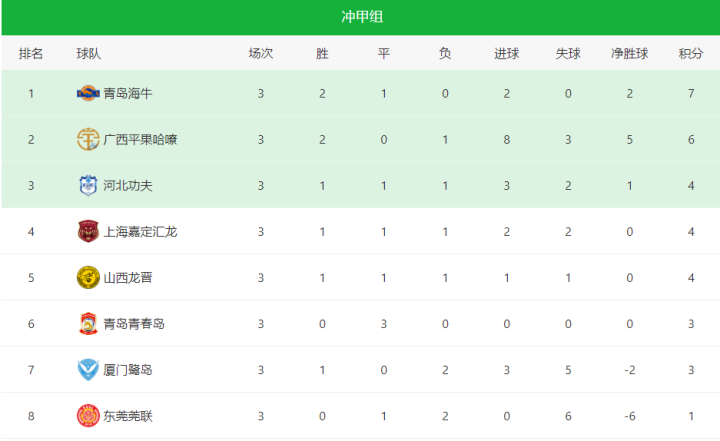Click the 积分 column header

coord(690,54)
